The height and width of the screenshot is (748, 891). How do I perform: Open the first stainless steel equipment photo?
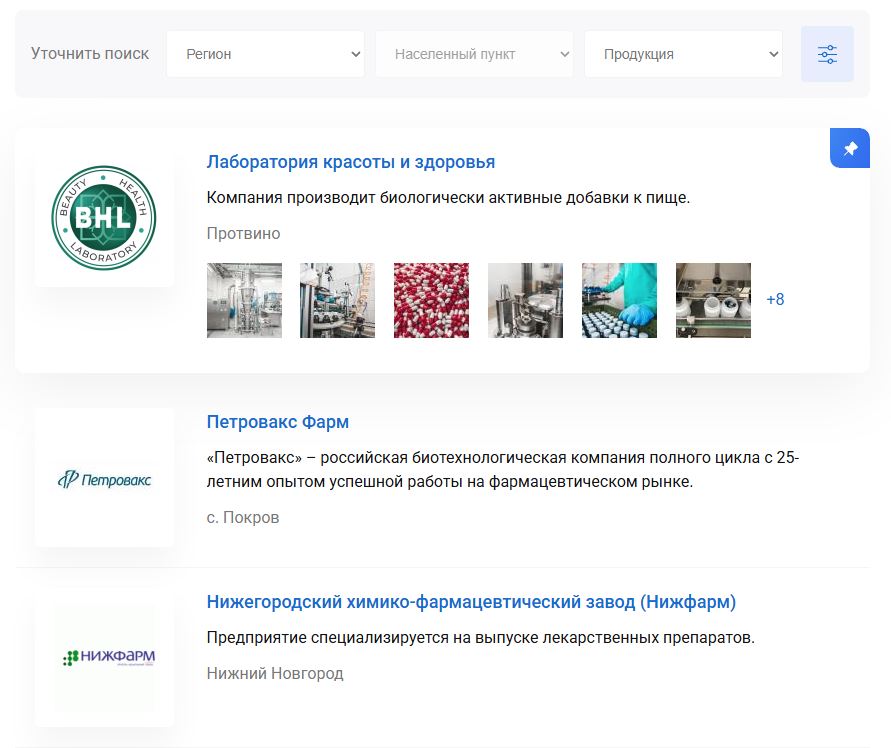(244, 299)
